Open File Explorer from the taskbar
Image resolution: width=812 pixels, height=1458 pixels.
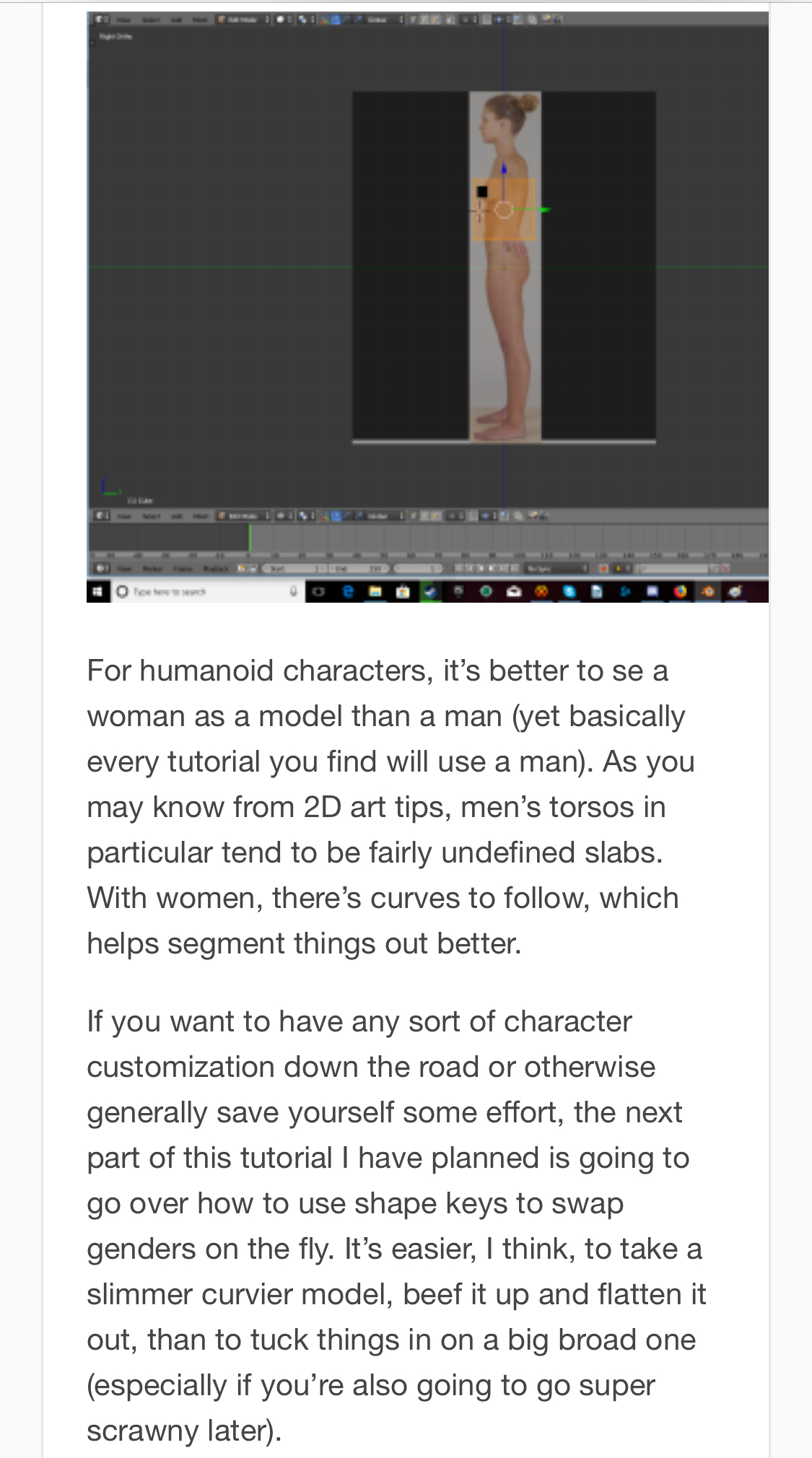[375, 592]
